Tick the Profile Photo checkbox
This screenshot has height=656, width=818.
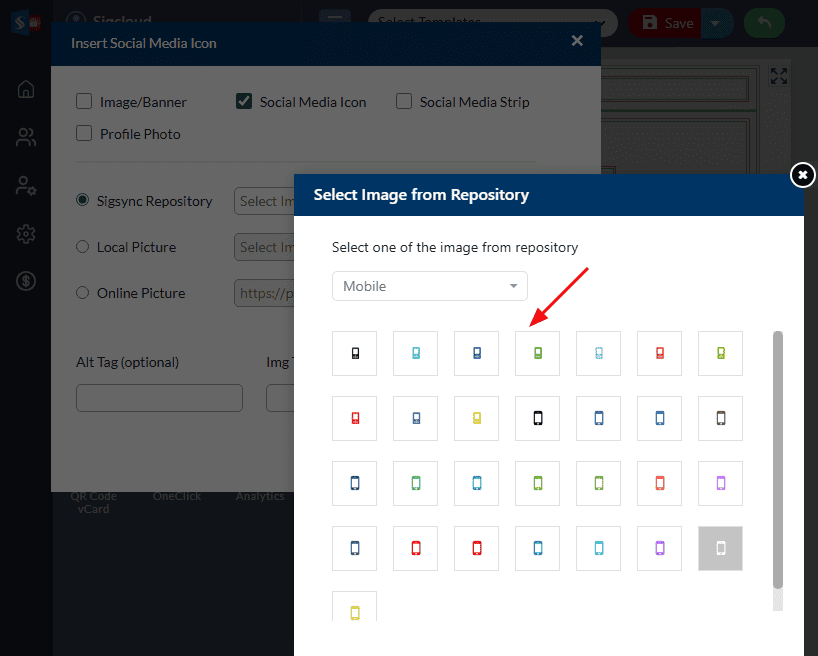tap(84, 134)
